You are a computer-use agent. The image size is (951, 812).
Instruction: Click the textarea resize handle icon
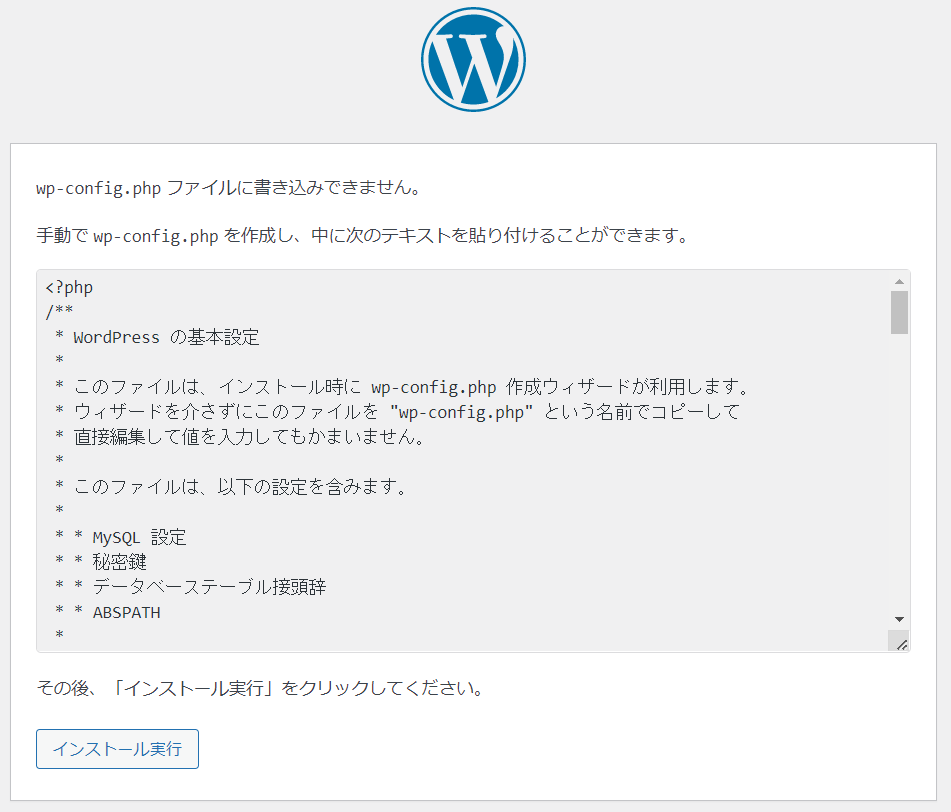coord(901,643)
